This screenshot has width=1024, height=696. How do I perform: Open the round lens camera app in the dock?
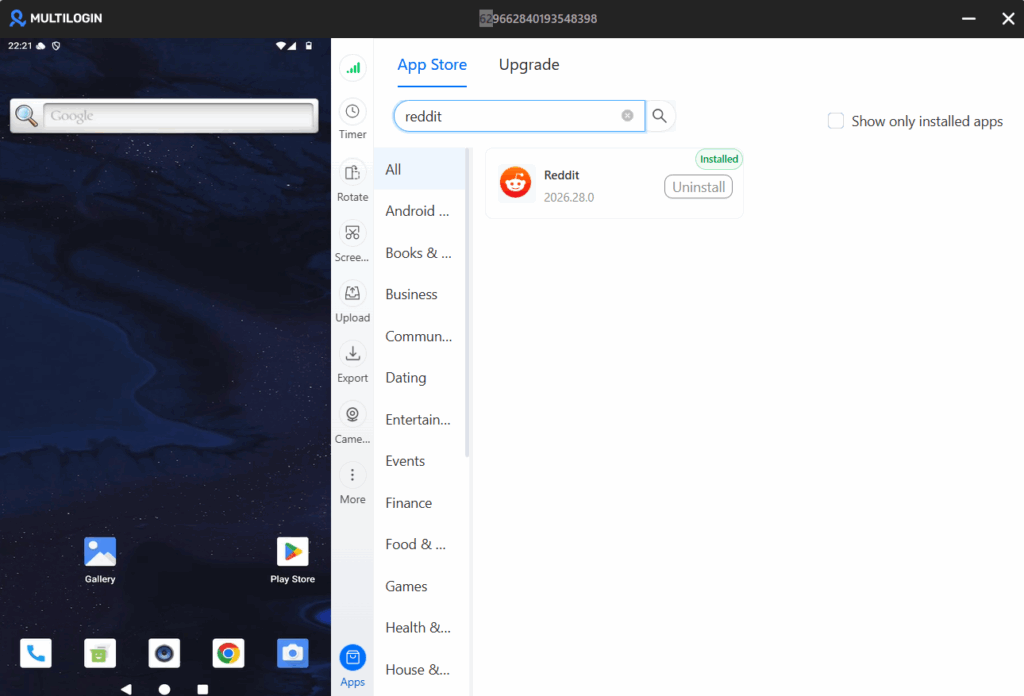coord(164,653)
